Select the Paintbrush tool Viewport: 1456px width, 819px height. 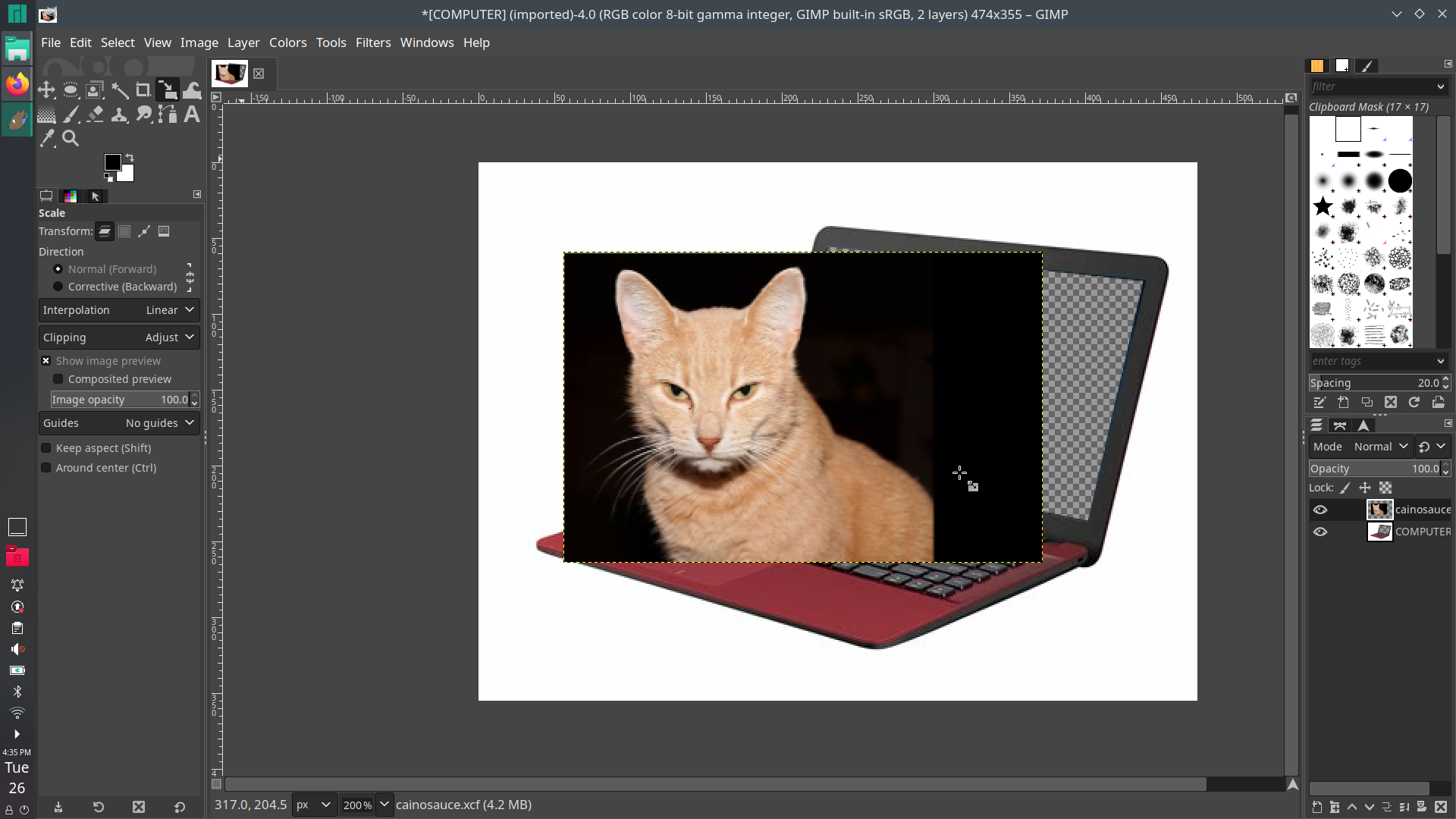pyautogui.click(x=71, y=115)
